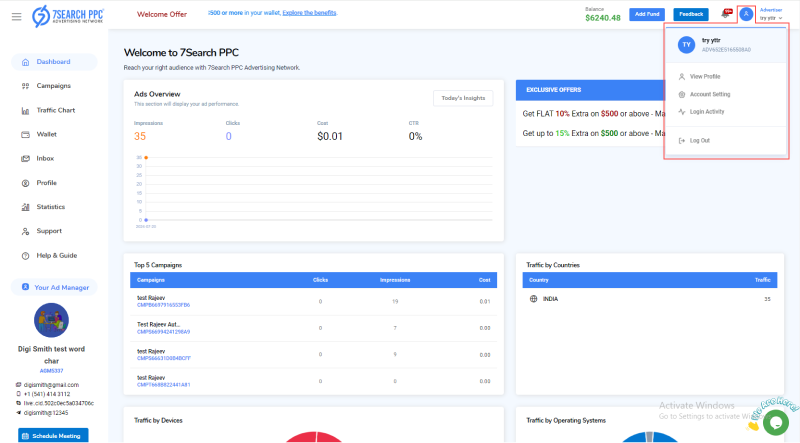Click the Help & Guide icon

[26, 256]
